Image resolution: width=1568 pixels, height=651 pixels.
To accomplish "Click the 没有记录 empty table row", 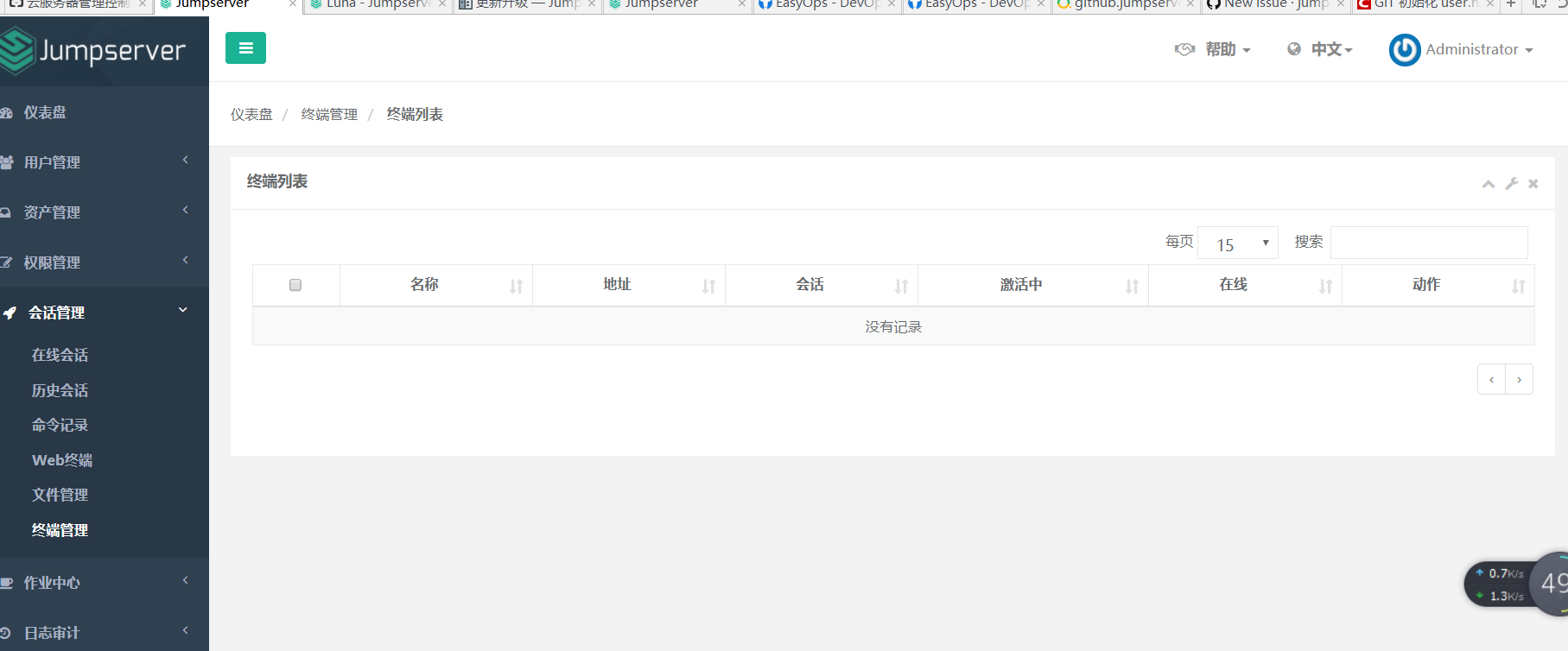I will (893, 326).
